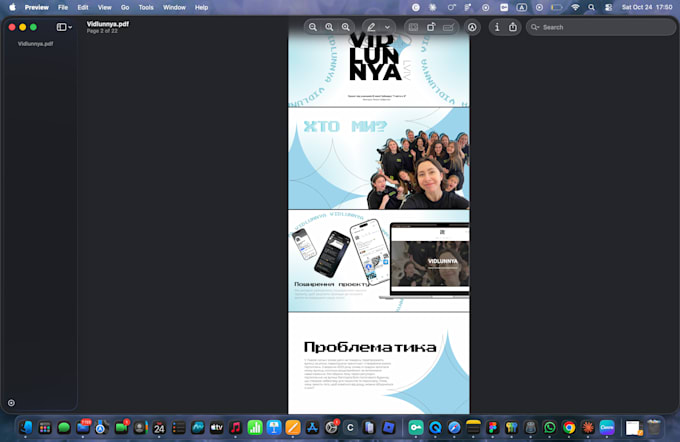Open Wi-Fi status in the menu bar
This screenshot has width=680, height=442.
575,7
